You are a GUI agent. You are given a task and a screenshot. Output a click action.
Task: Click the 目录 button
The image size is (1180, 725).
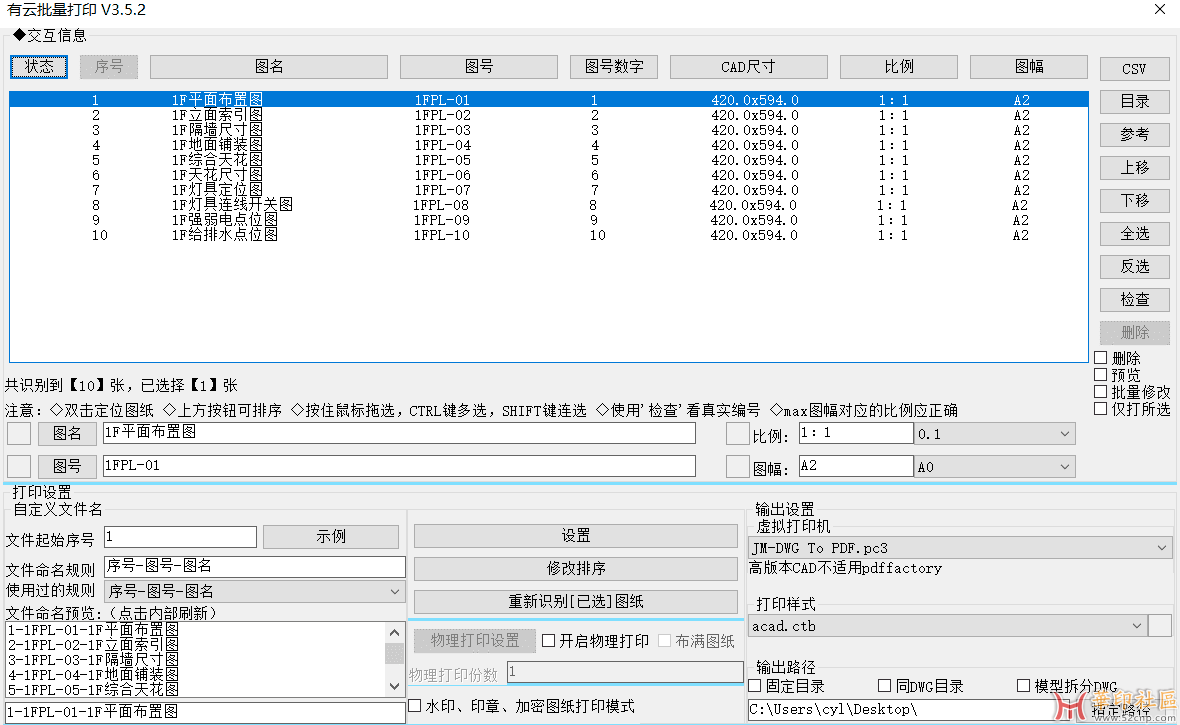1134,102
